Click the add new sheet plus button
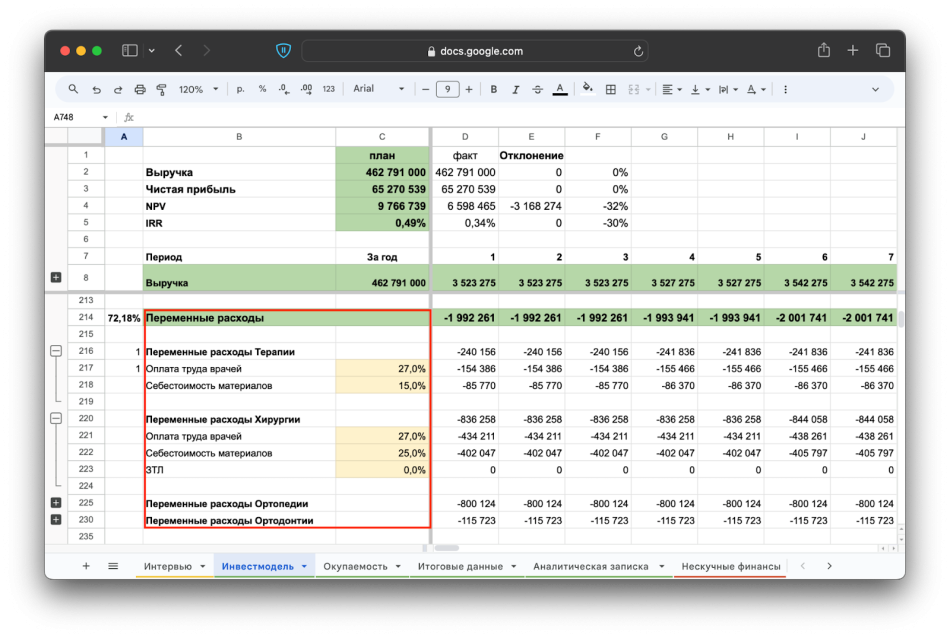 pos(86,566)
